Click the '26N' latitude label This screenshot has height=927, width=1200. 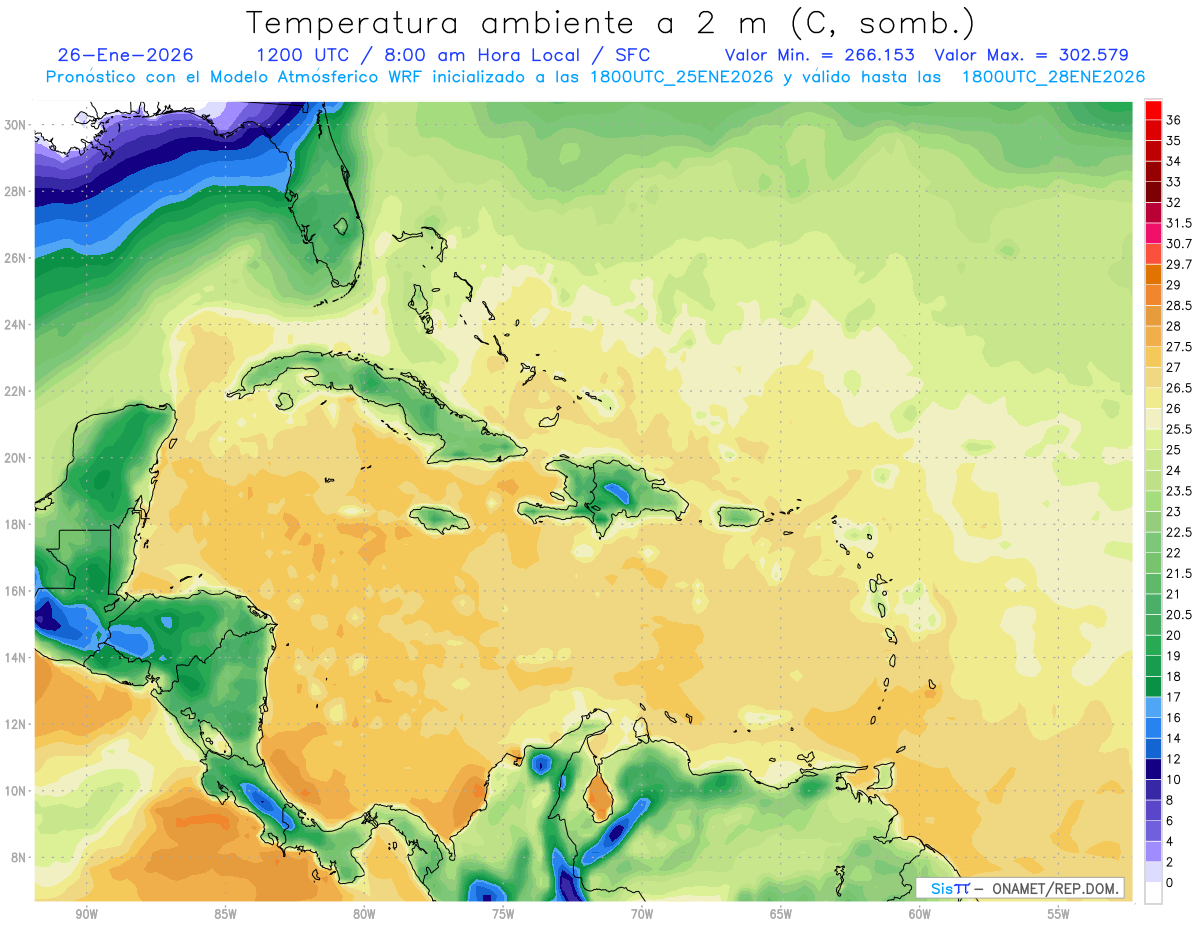[x=16, y=258]
